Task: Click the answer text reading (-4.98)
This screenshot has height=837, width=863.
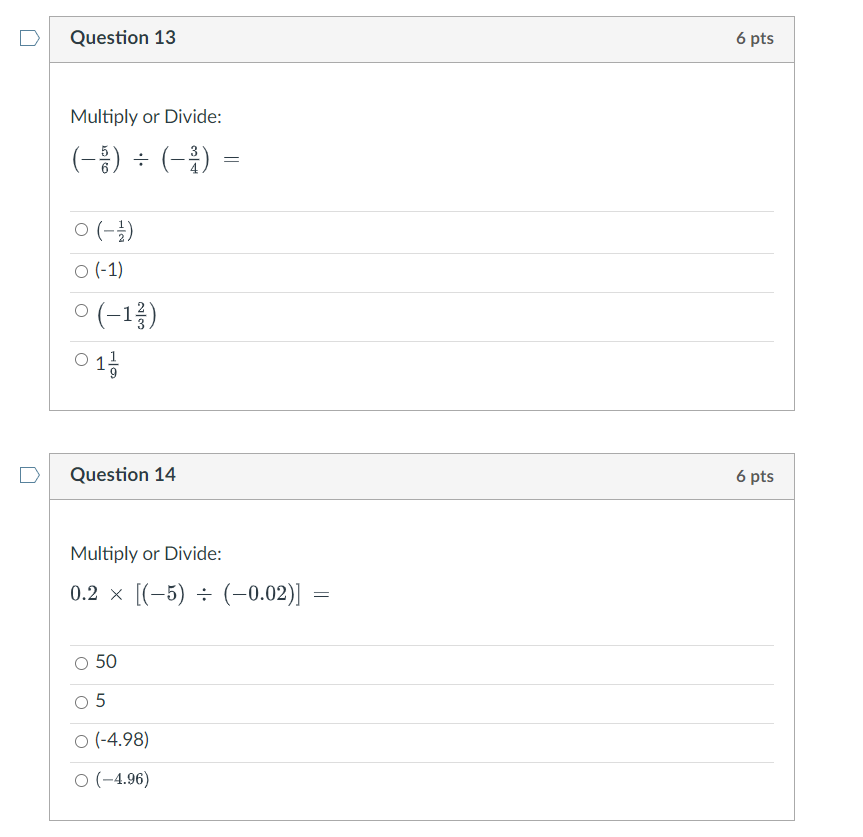Action: point(121,740)
